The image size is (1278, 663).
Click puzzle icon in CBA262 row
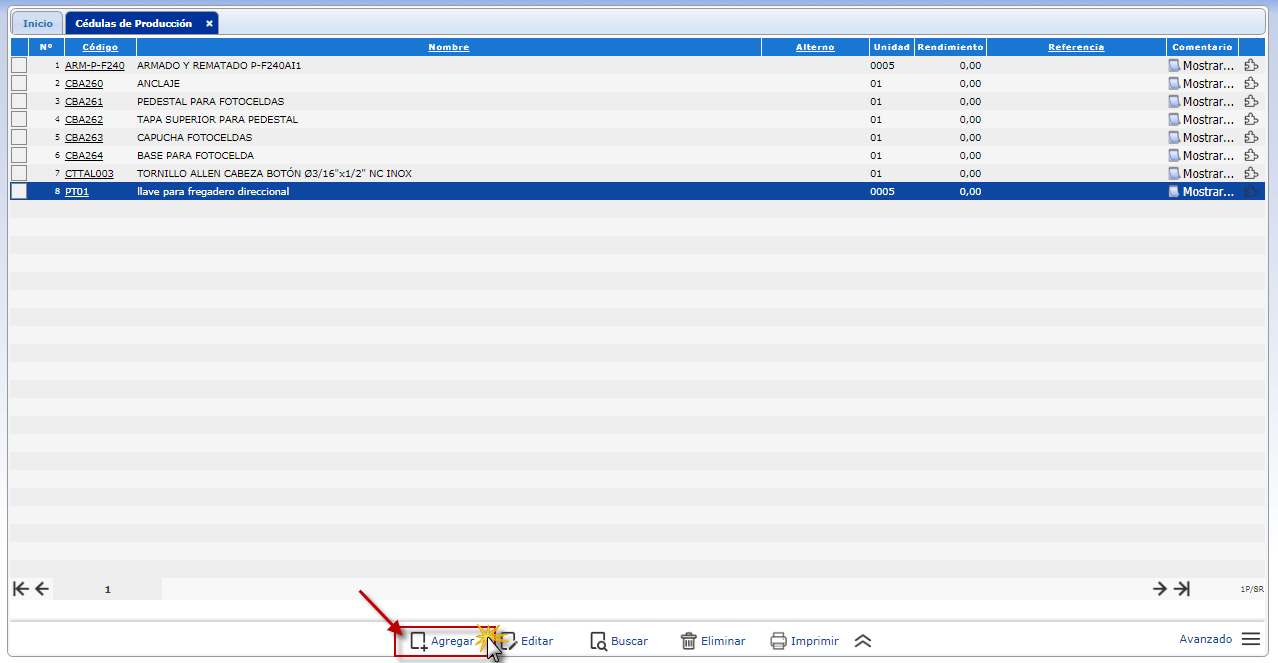click(x=1251, y=119)
